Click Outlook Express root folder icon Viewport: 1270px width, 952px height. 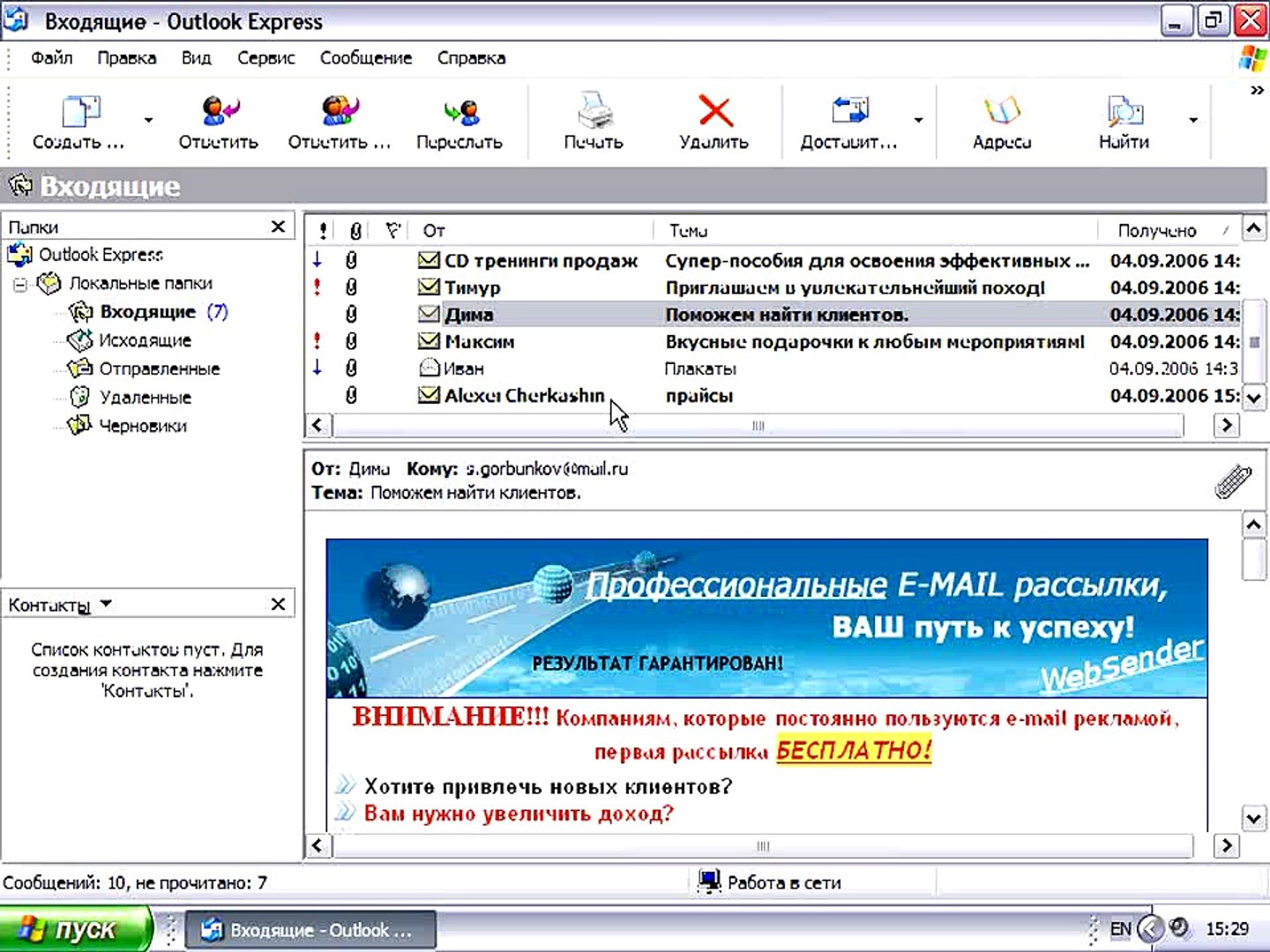(x=19, y=255)
